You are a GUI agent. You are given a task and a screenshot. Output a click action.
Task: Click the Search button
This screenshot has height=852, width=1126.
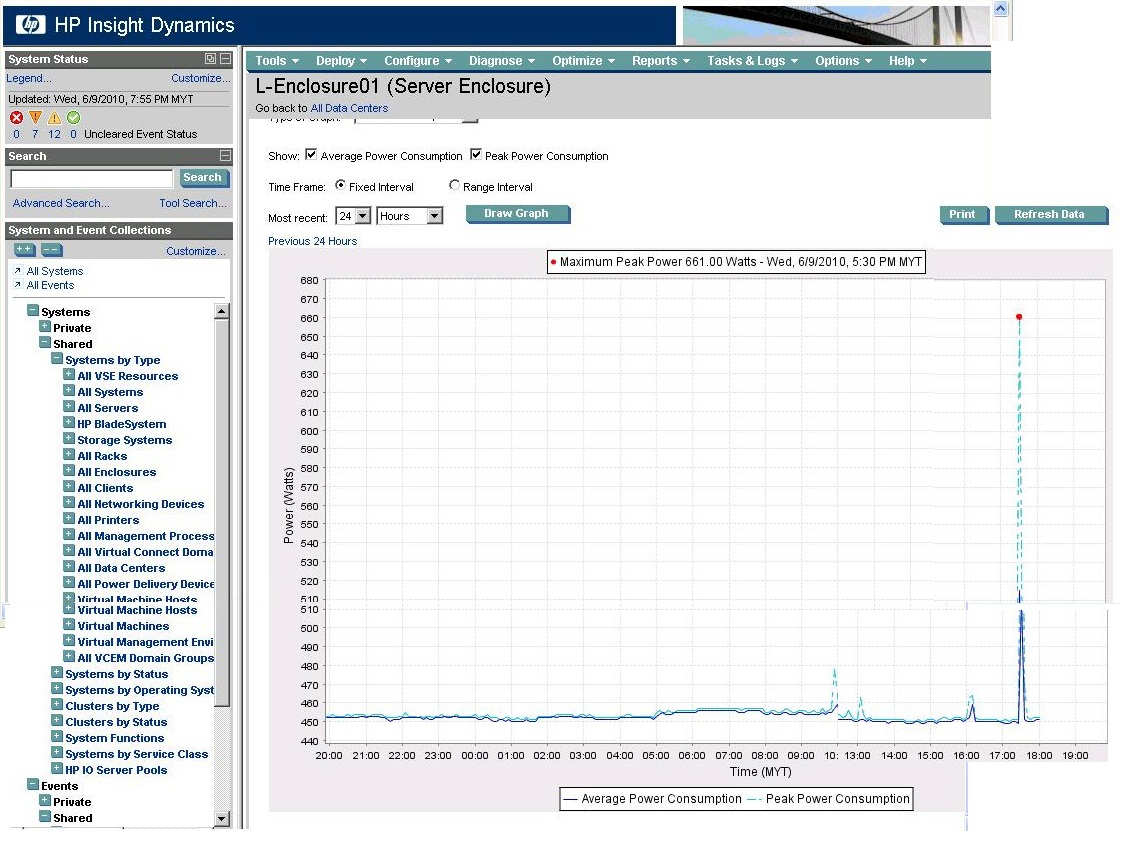pyautogui.click(x=203, y=177)
